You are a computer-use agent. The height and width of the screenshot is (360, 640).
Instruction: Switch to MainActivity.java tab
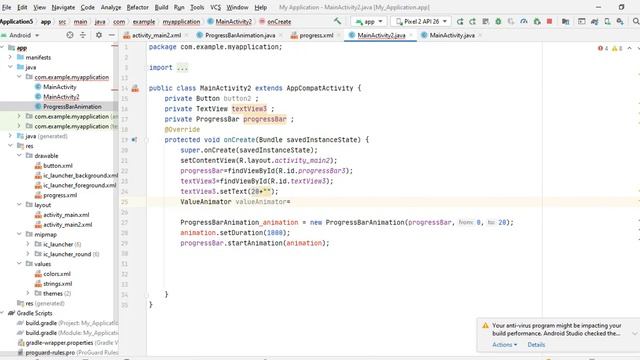pos(452,36)
